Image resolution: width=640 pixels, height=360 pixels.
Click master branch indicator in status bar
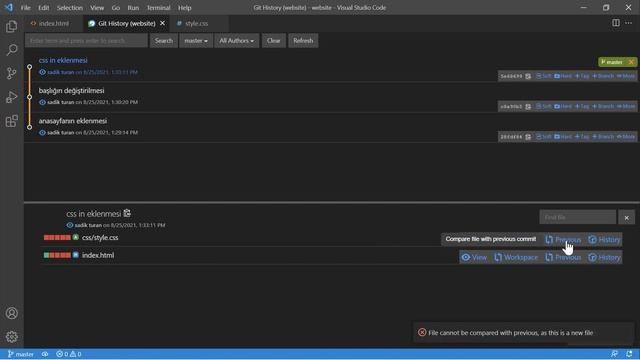(21, 354)
